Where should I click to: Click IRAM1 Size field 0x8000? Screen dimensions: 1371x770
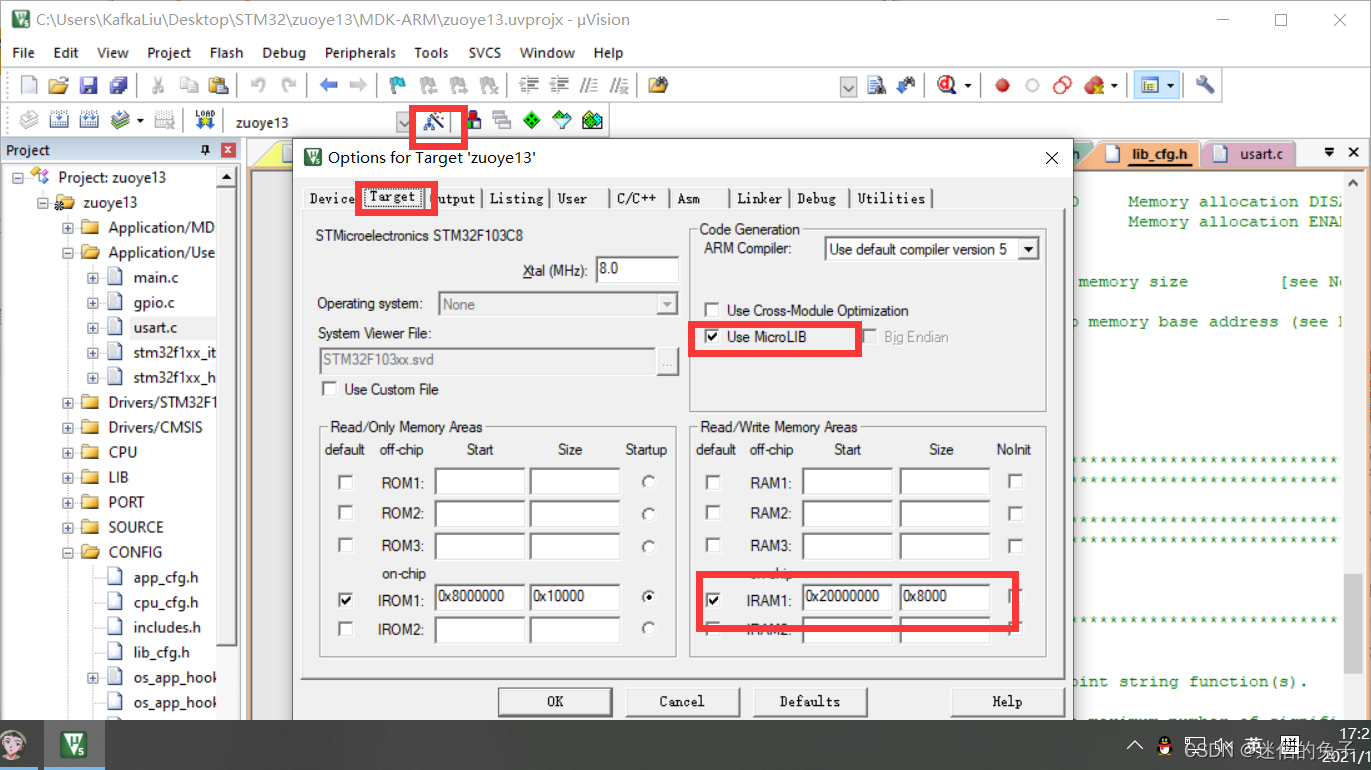(944, 597)
